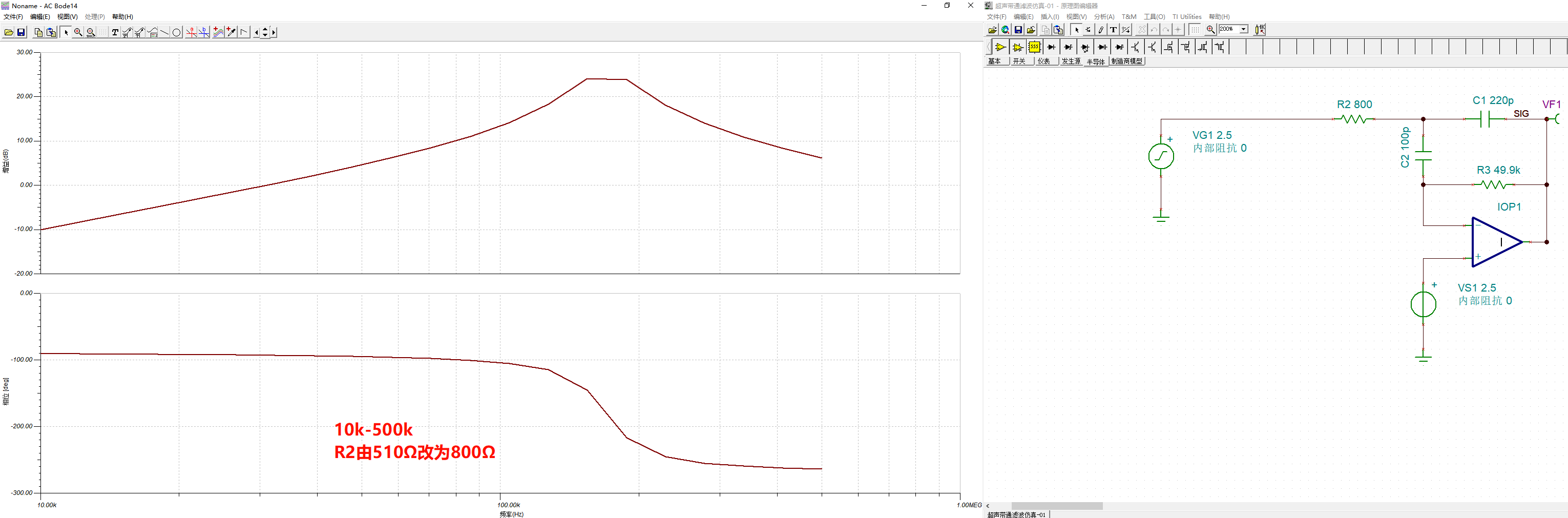Copy the Bode diagram to clipboard
The image size is (1568, 518).
[x=38, y=32]
